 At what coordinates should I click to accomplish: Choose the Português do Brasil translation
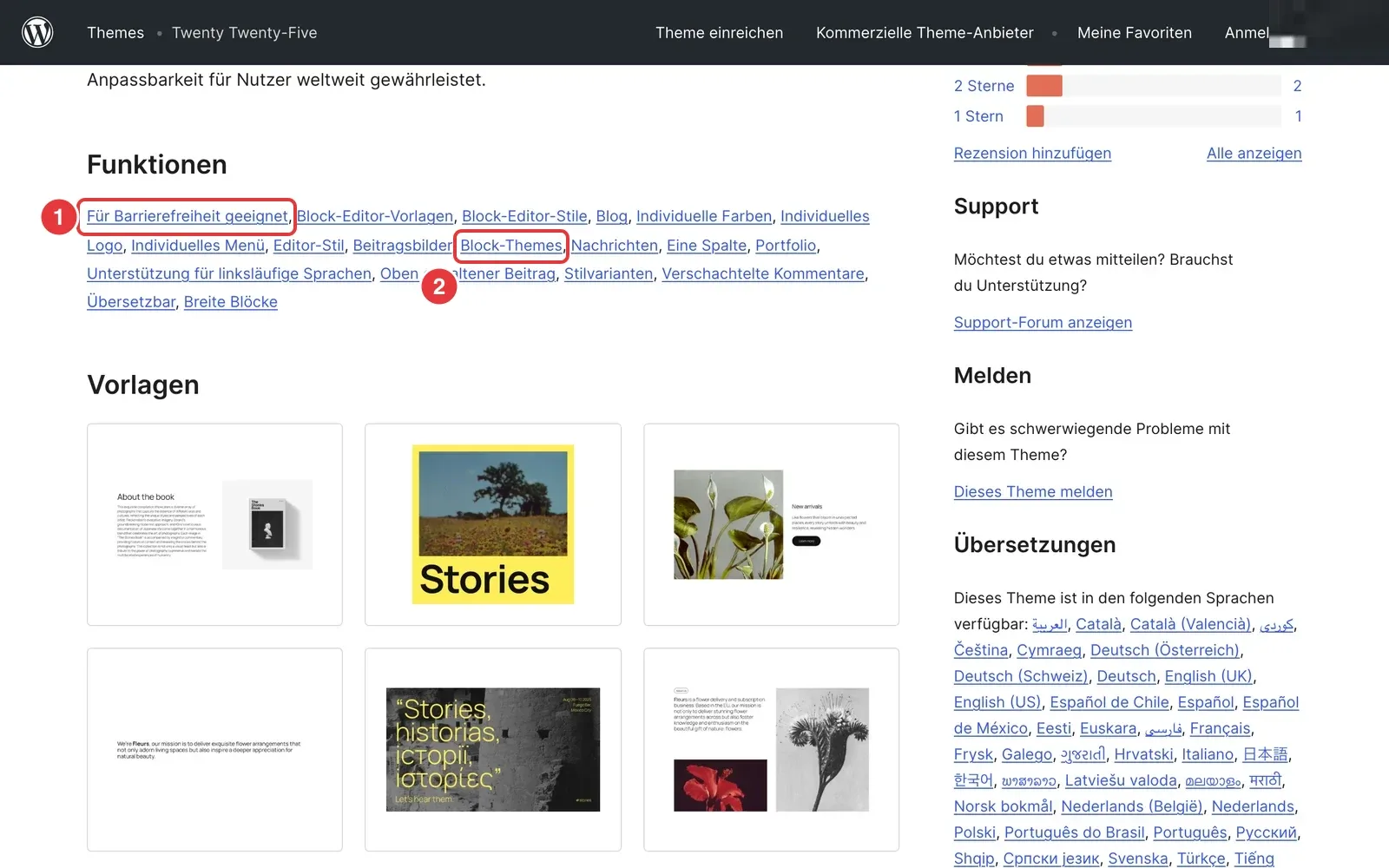[1075, 832]
